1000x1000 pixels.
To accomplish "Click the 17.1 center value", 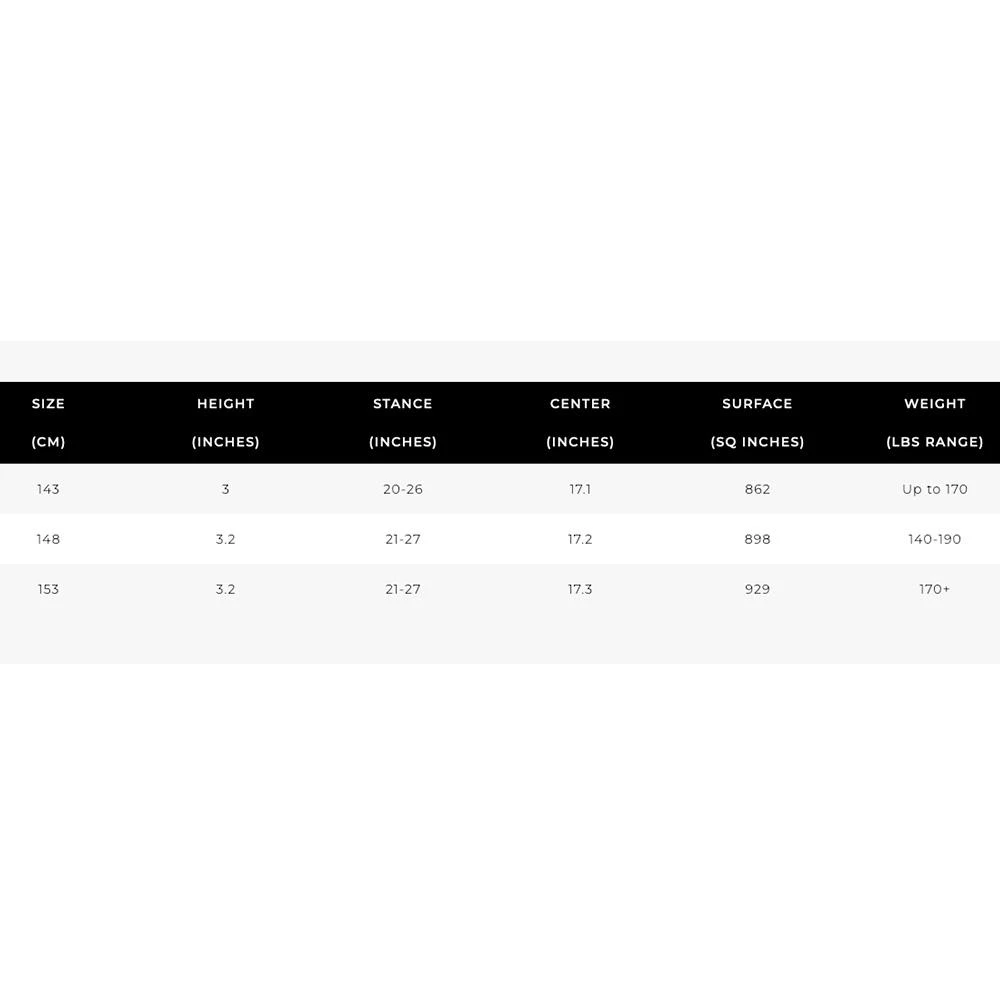I will pyautogui.click(x=580, y=489).
